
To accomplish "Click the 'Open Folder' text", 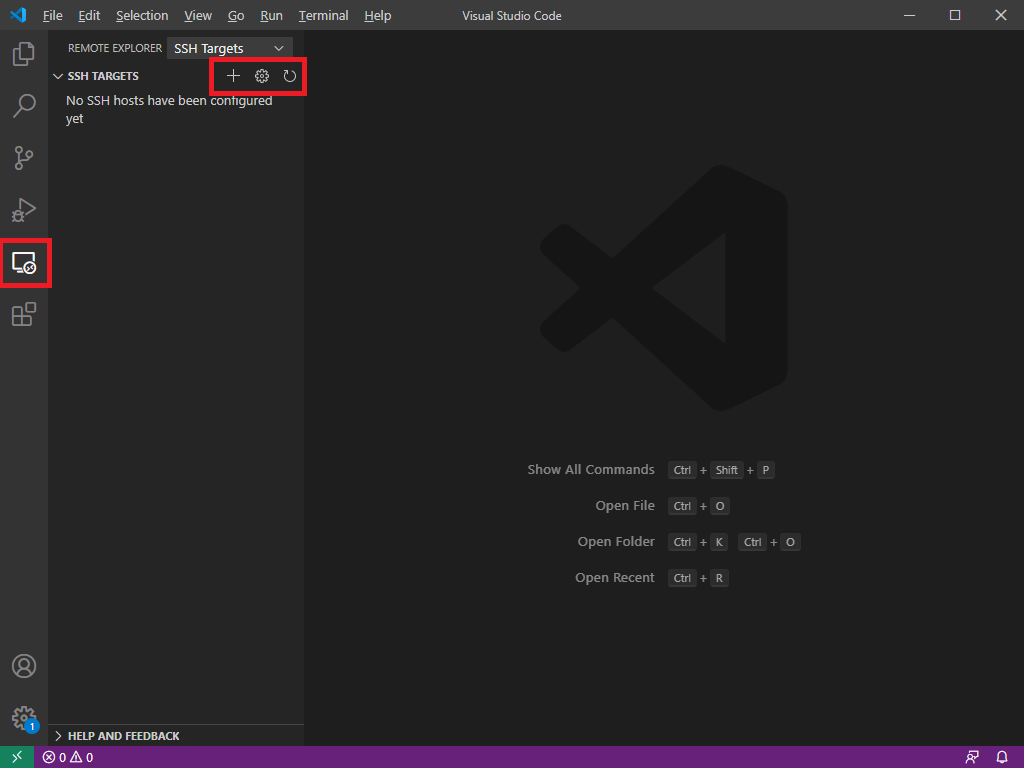I will point(615,541).
